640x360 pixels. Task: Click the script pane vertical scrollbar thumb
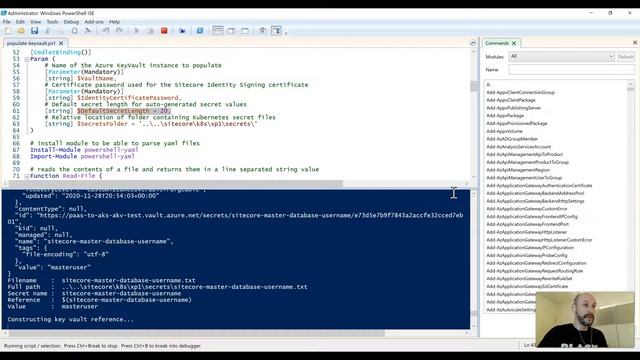473,86
